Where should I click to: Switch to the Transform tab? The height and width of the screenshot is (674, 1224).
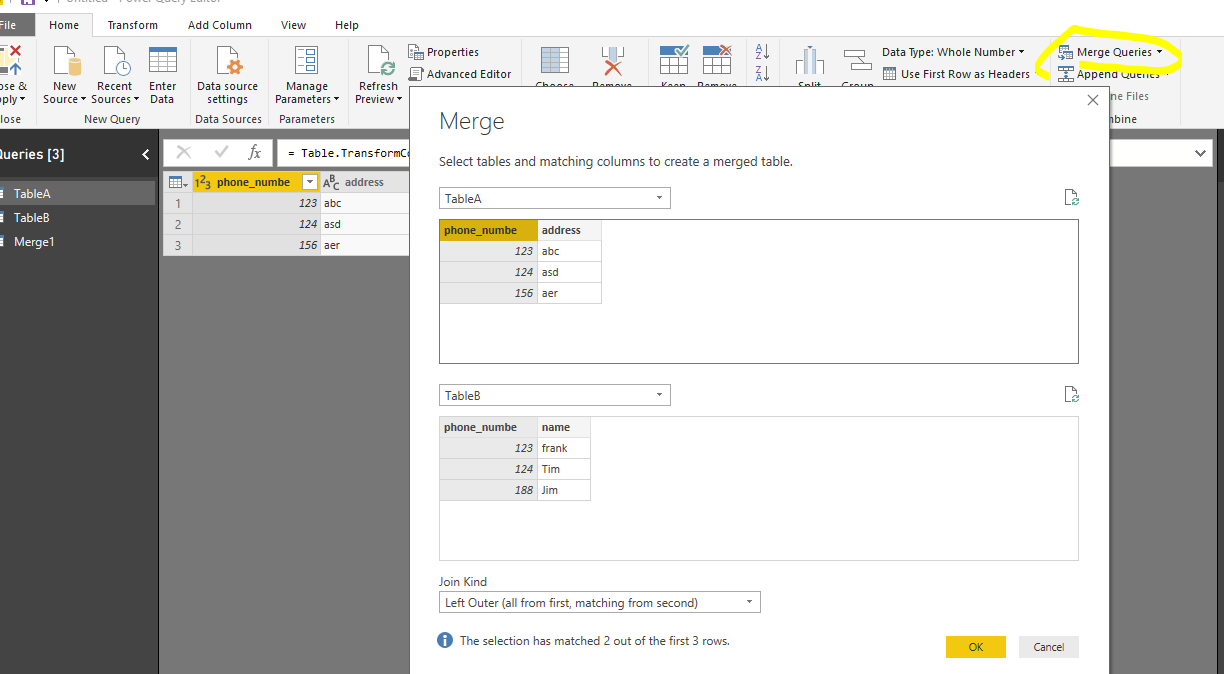tap(133, 25)
